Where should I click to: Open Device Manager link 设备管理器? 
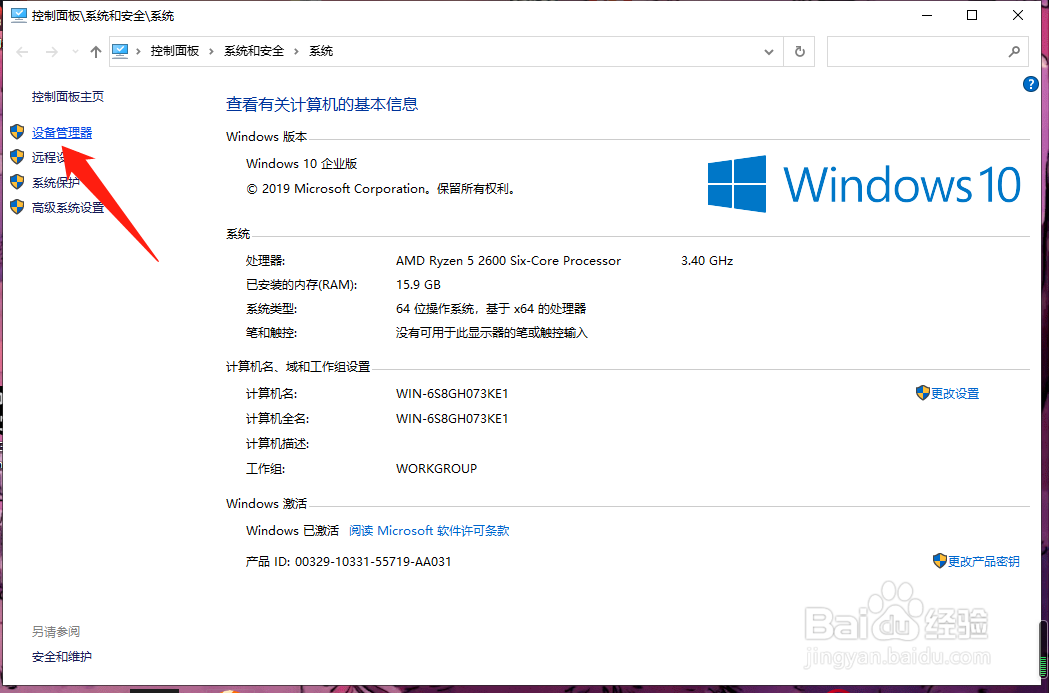[62, 133]
